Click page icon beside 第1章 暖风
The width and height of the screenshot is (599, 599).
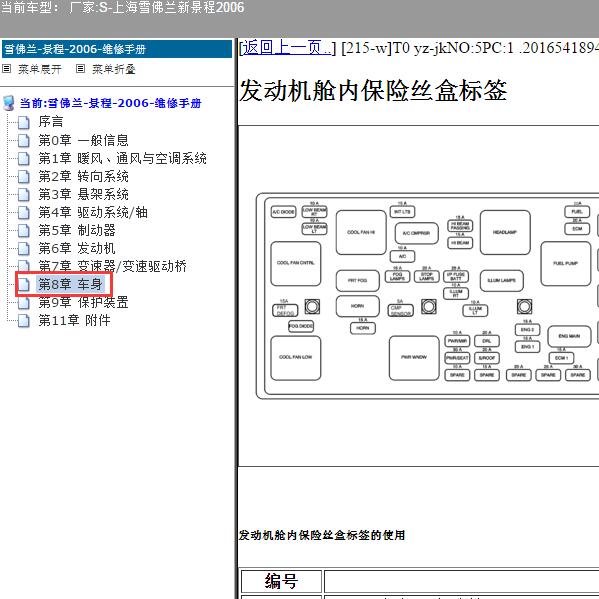coord(24,159)
